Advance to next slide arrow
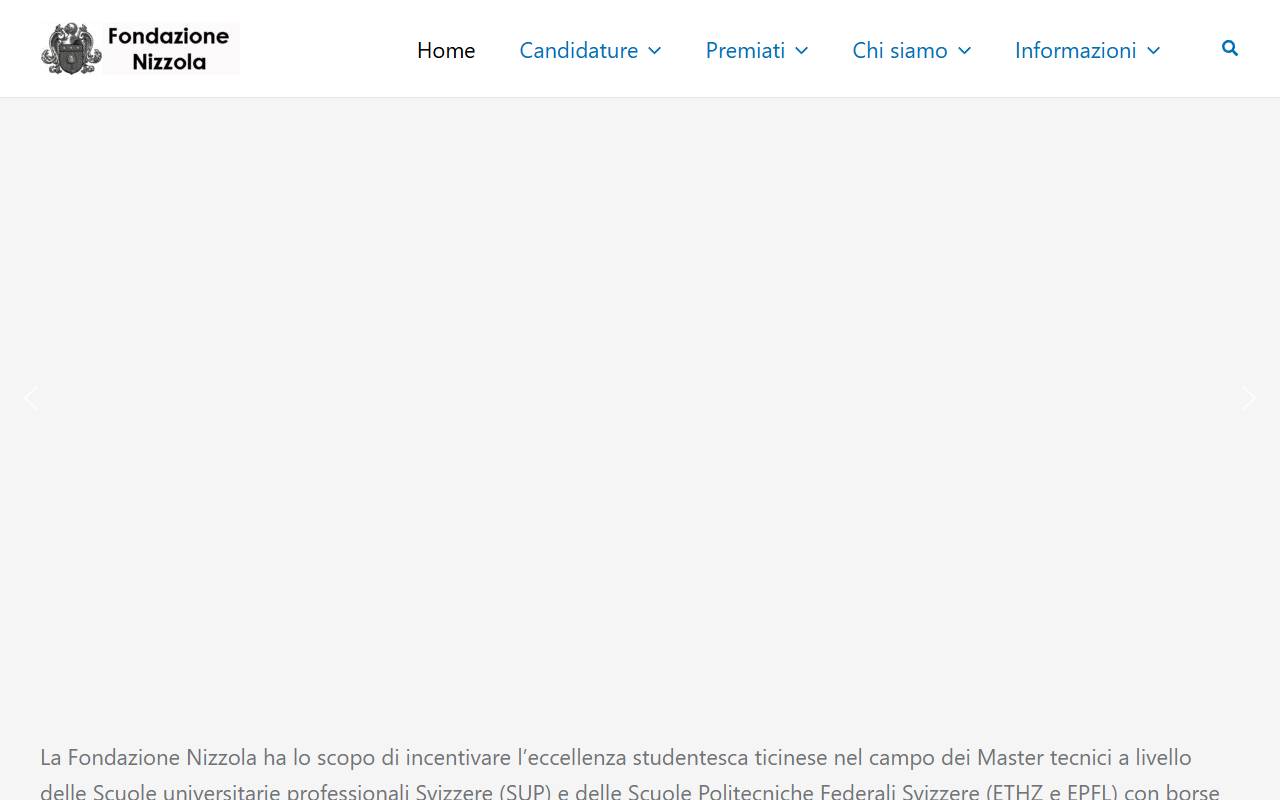The height and width of the screenshot is (800, 1280). [x=1249, y=398]
